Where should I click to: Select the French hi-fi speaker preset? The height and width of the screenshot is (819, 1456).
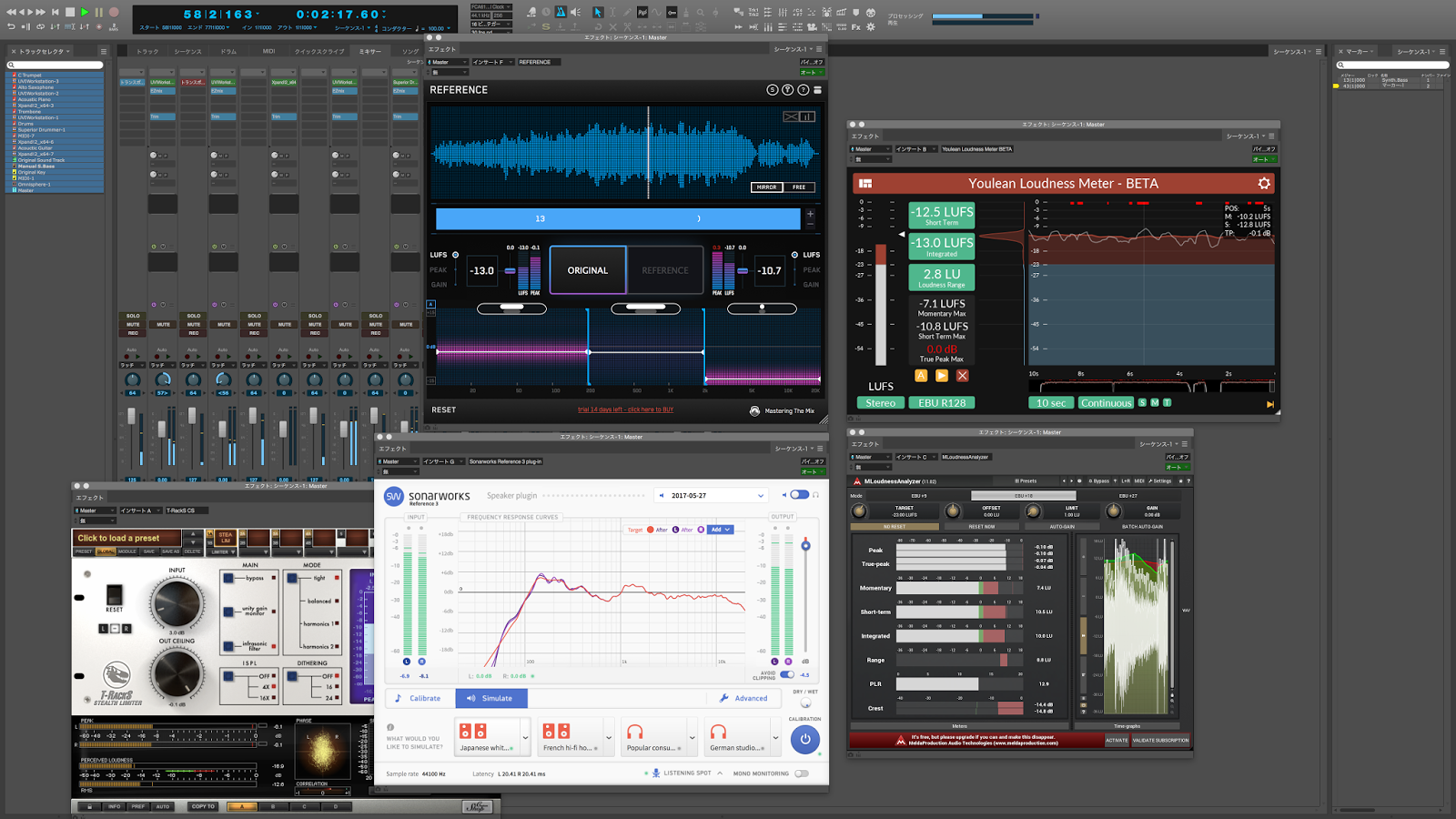pos(571,737)
